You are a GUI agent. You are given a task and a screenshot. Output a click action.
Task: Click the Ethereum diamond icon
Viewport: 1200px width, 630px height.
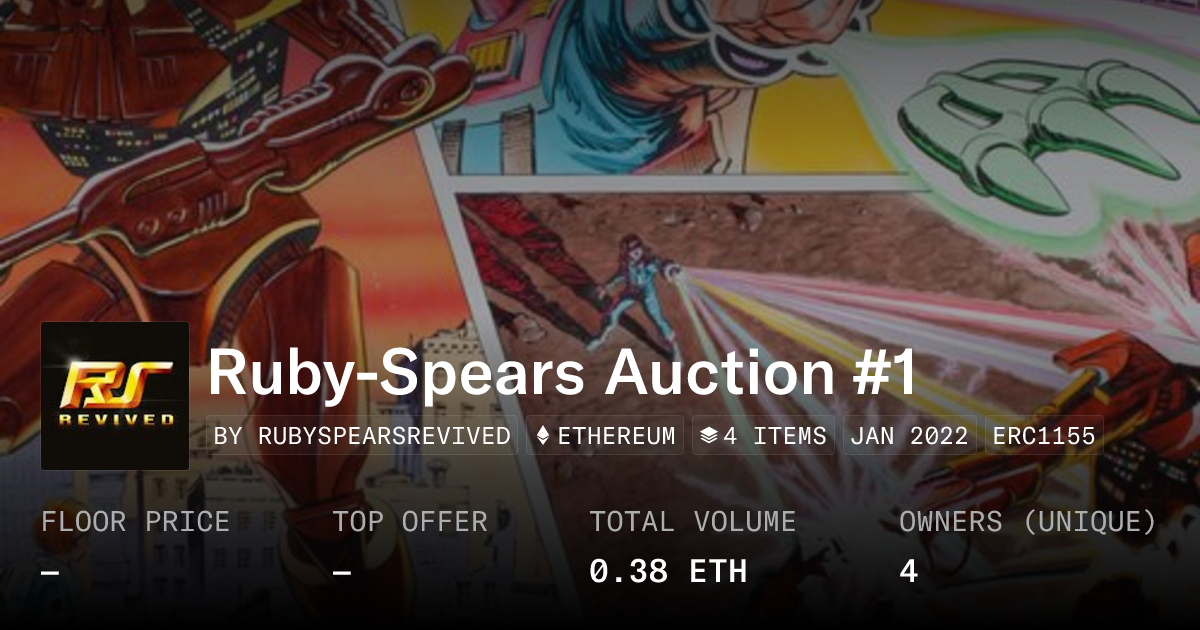tap(543, 436)
